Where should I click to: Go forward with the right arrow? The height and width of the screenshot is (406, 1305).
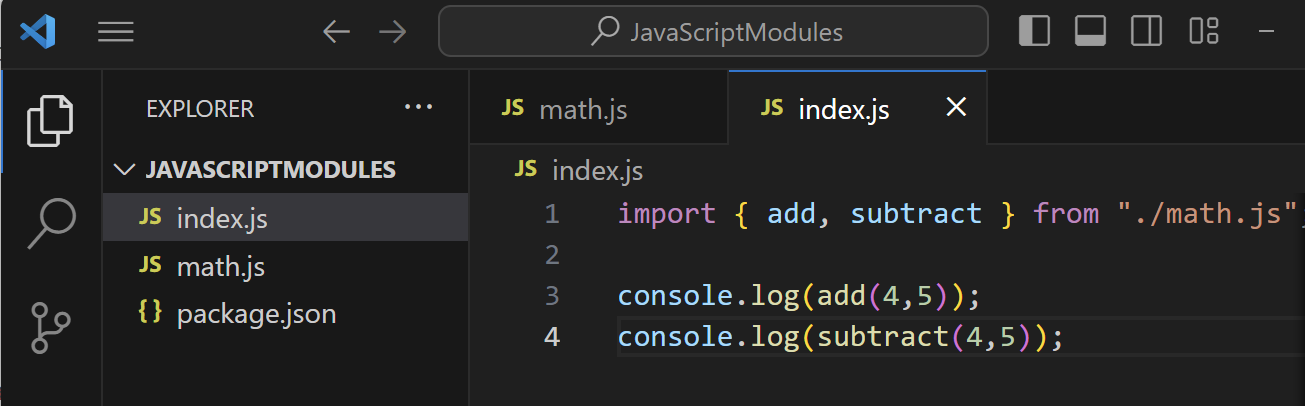click(393, 32)
